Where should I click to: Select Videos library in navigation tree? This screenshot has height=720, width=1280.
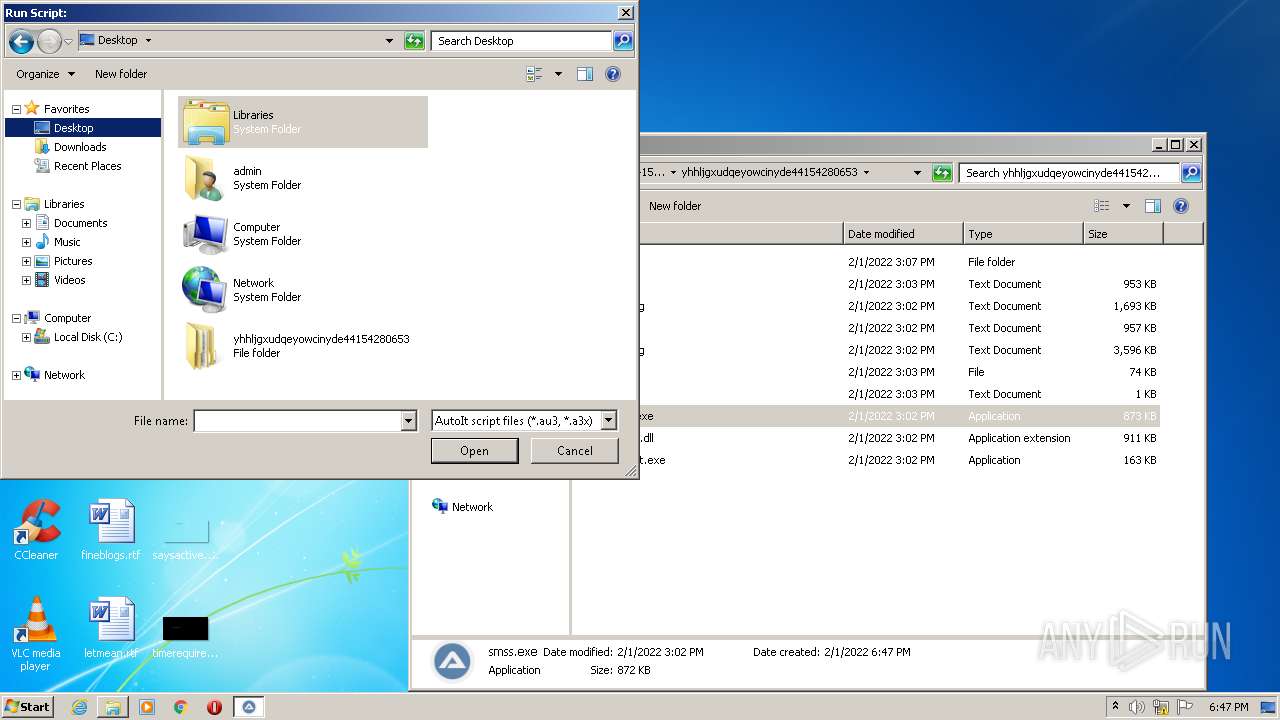point(69,280)
